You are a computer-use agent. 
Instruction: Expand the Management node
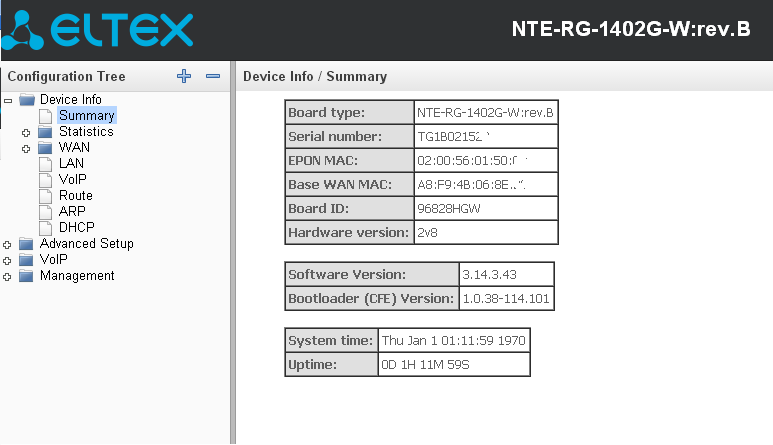pyautogui.click(x=7, y=276)
